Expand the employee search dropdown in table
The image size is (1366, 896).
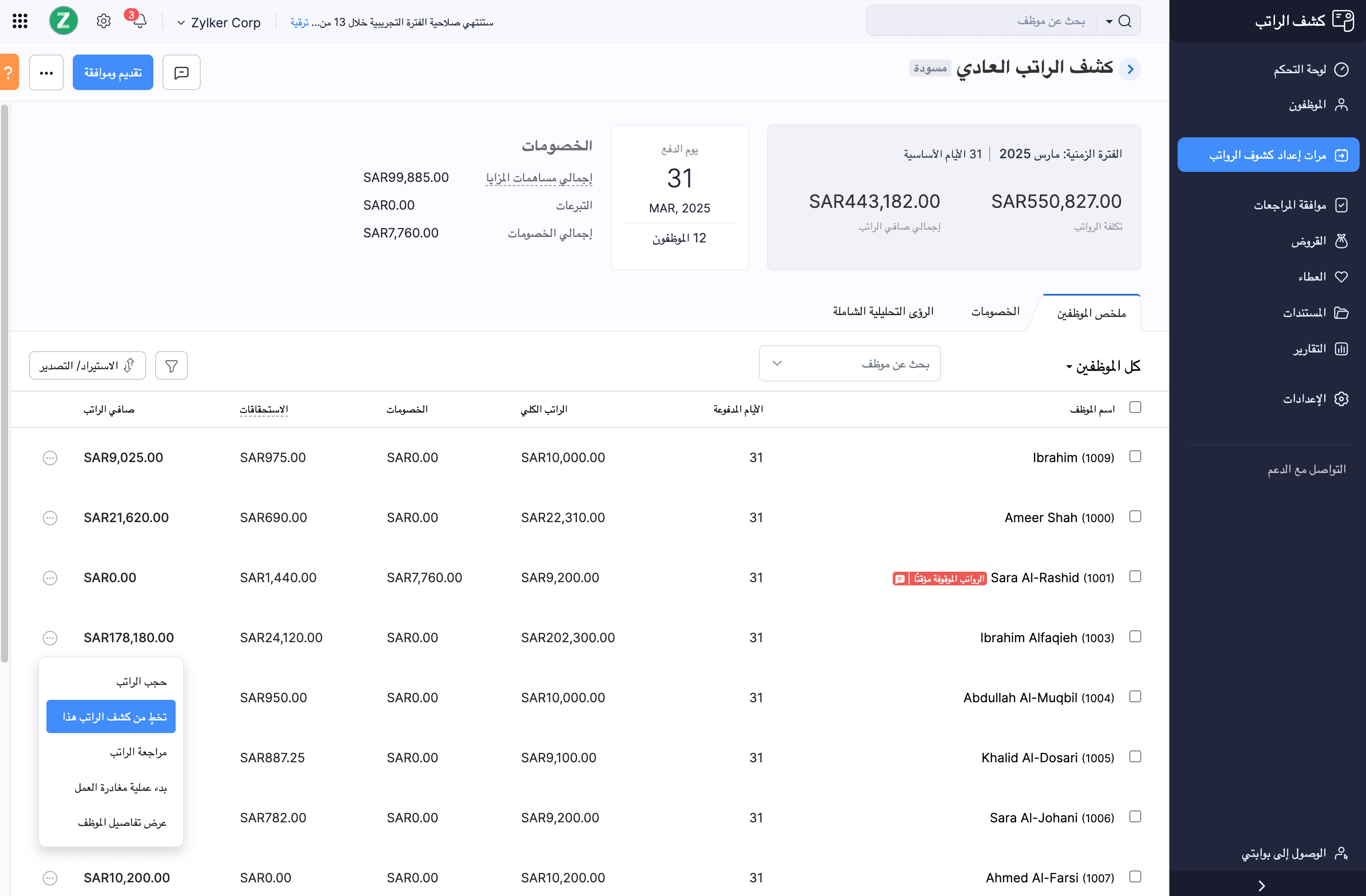coord(777,364)
